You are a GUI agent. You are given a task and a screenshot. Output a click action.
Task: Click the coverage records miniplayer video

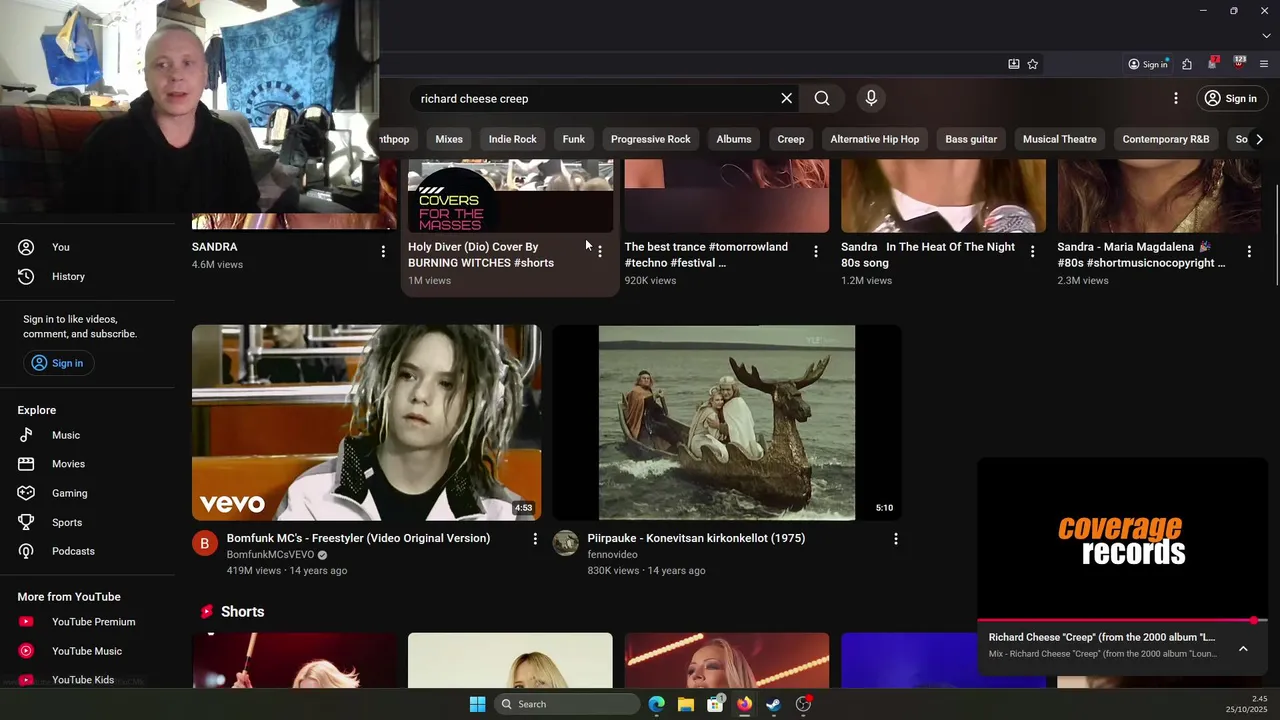(x=1122, y=539)
